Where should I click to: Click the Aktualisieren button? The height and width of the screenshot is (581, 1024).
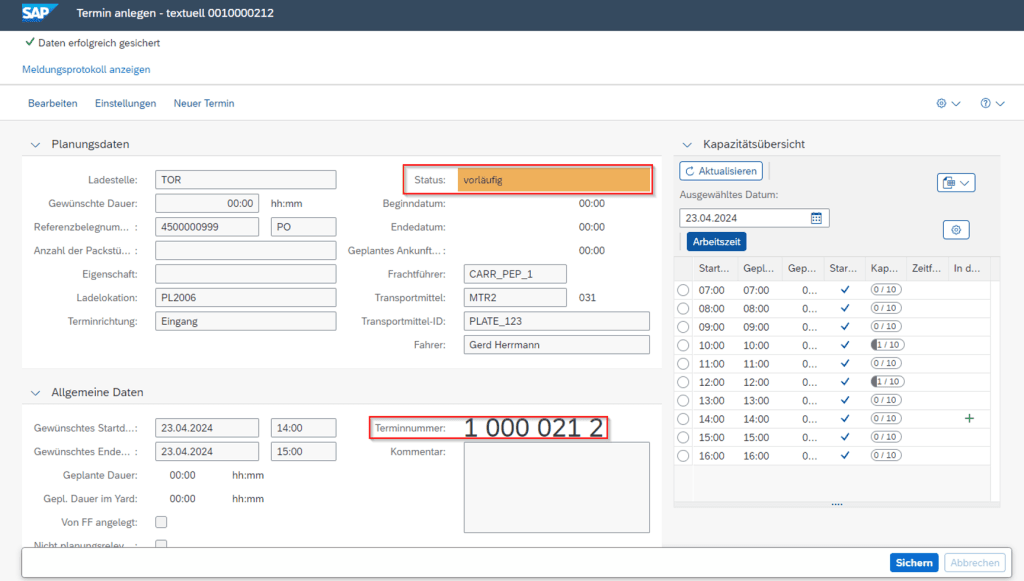tap(721, 171)
